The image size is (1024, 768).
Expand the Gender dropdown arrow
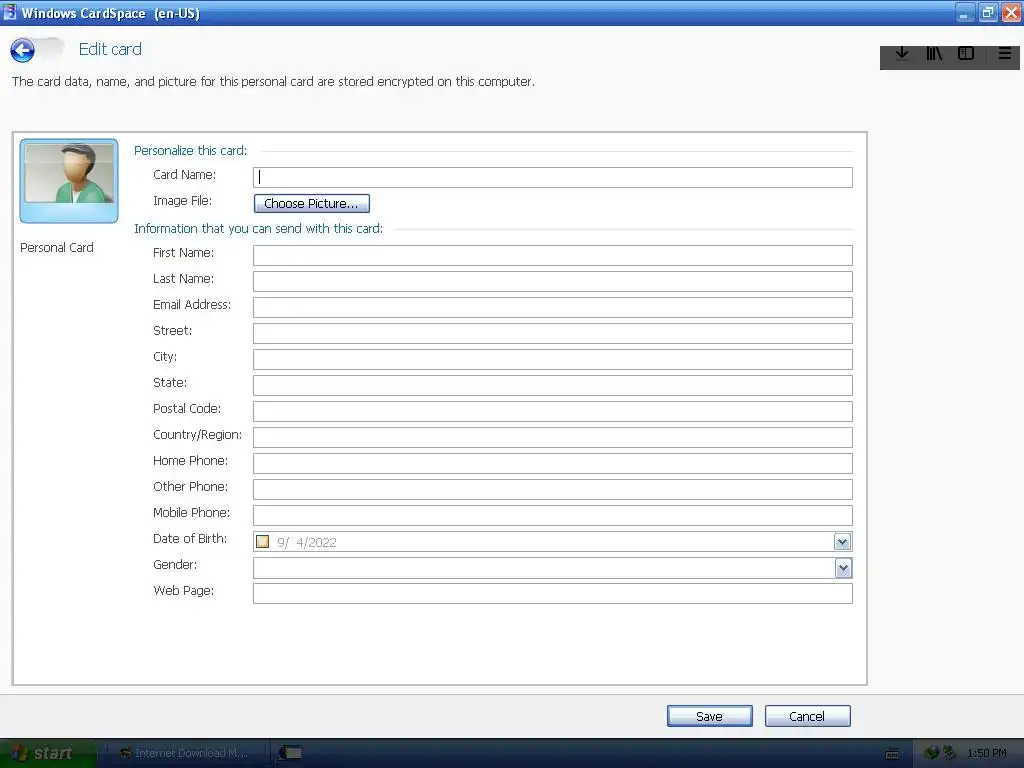(843, 568)
